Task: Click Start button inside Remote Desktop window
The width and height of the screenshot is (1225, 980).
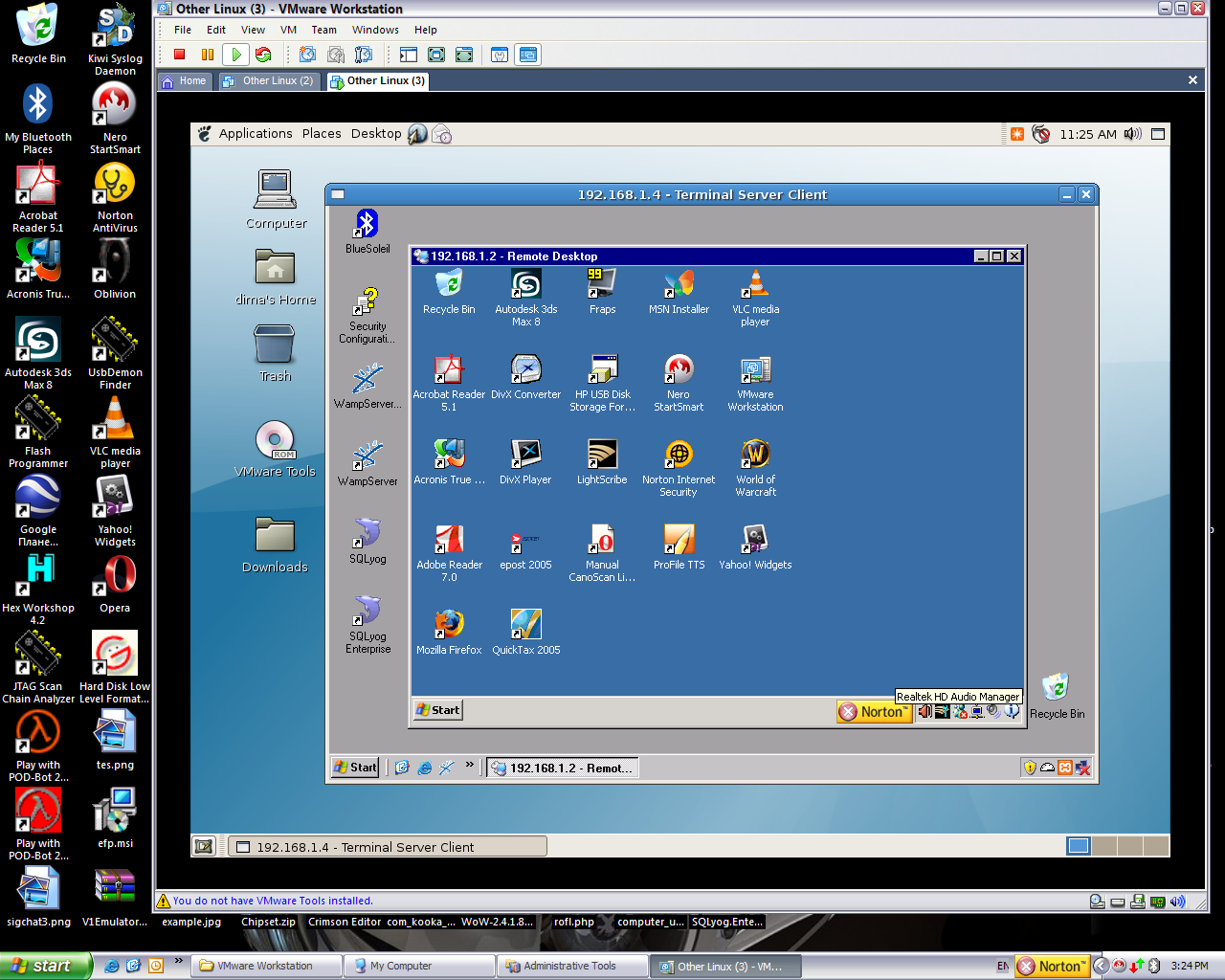Action: point(438,710)
